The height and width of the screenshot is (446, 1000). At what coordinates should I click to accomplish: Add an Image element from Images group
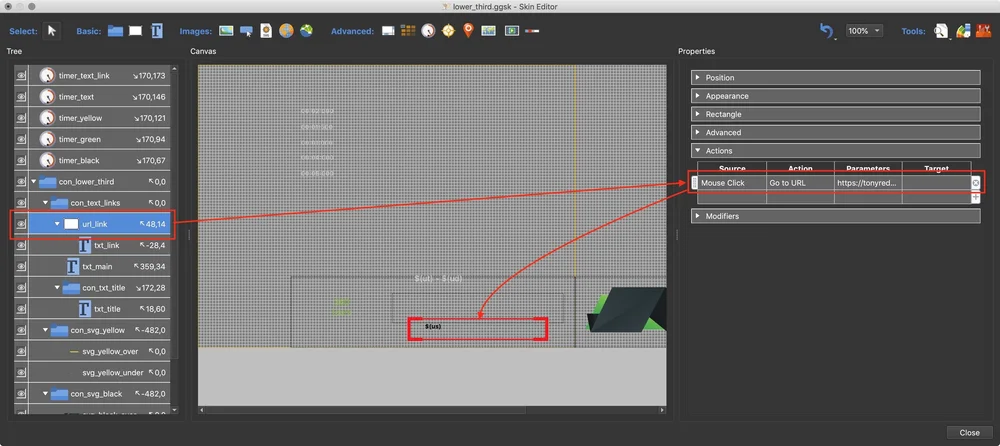point(226,31)
